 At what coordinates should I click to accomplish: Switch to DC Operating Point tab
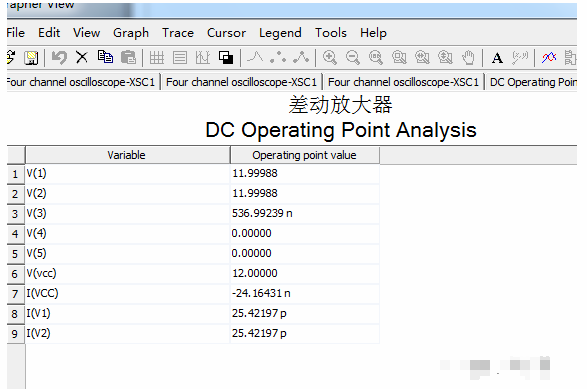(x=532, y=82)
